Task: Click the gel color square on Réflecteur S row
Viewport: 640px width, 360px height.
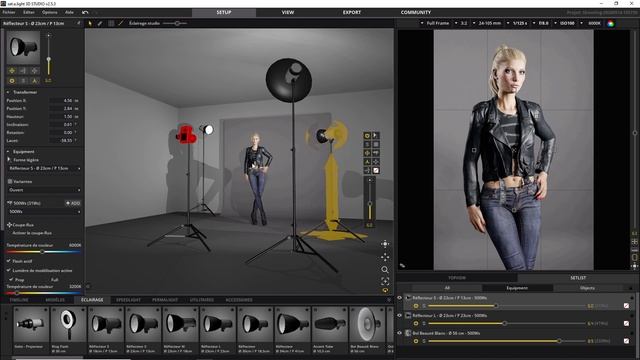Action: pos(627,306)
